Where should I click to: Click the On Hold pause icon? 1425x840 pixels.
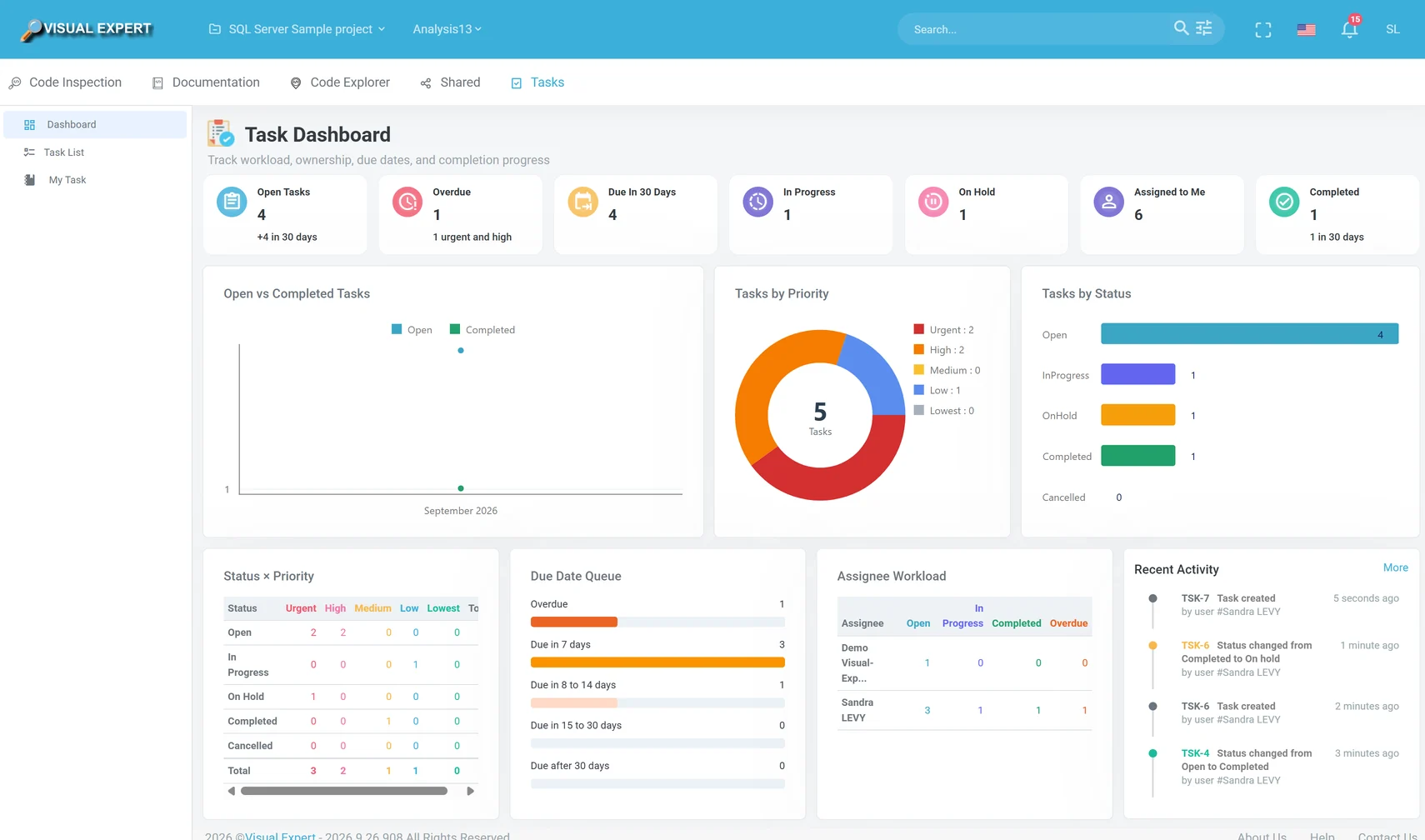point(933,202)
